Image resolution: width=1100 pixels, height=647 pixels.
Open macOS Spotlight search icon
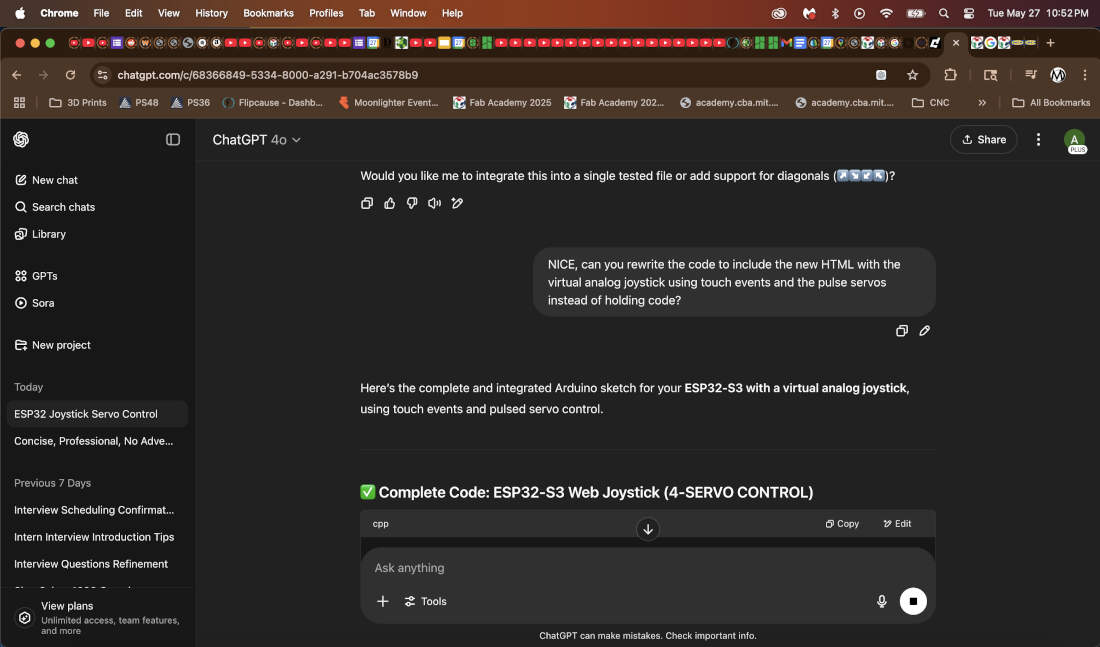pos(944,13)
